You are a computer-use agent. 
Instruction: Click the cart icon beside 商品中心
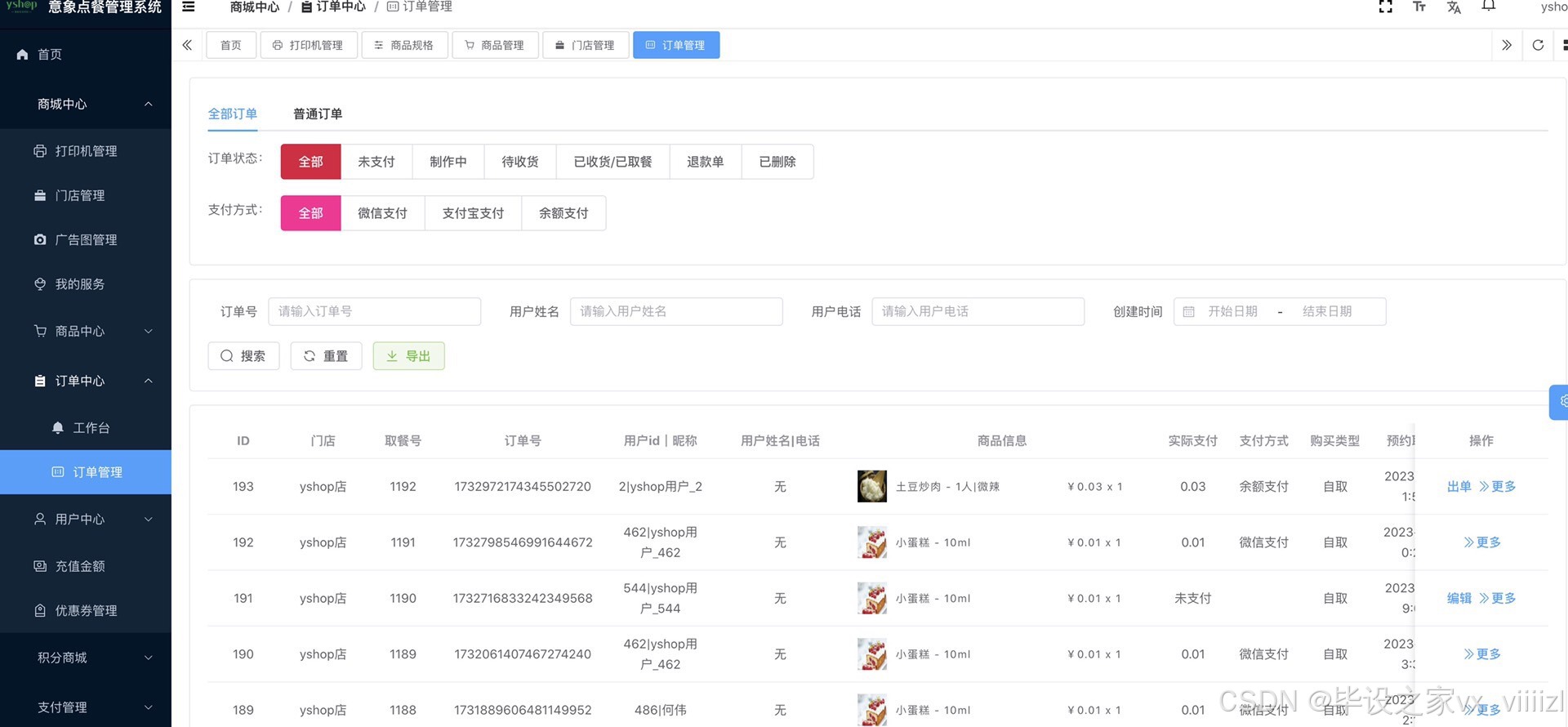click(x=40, y=331)
